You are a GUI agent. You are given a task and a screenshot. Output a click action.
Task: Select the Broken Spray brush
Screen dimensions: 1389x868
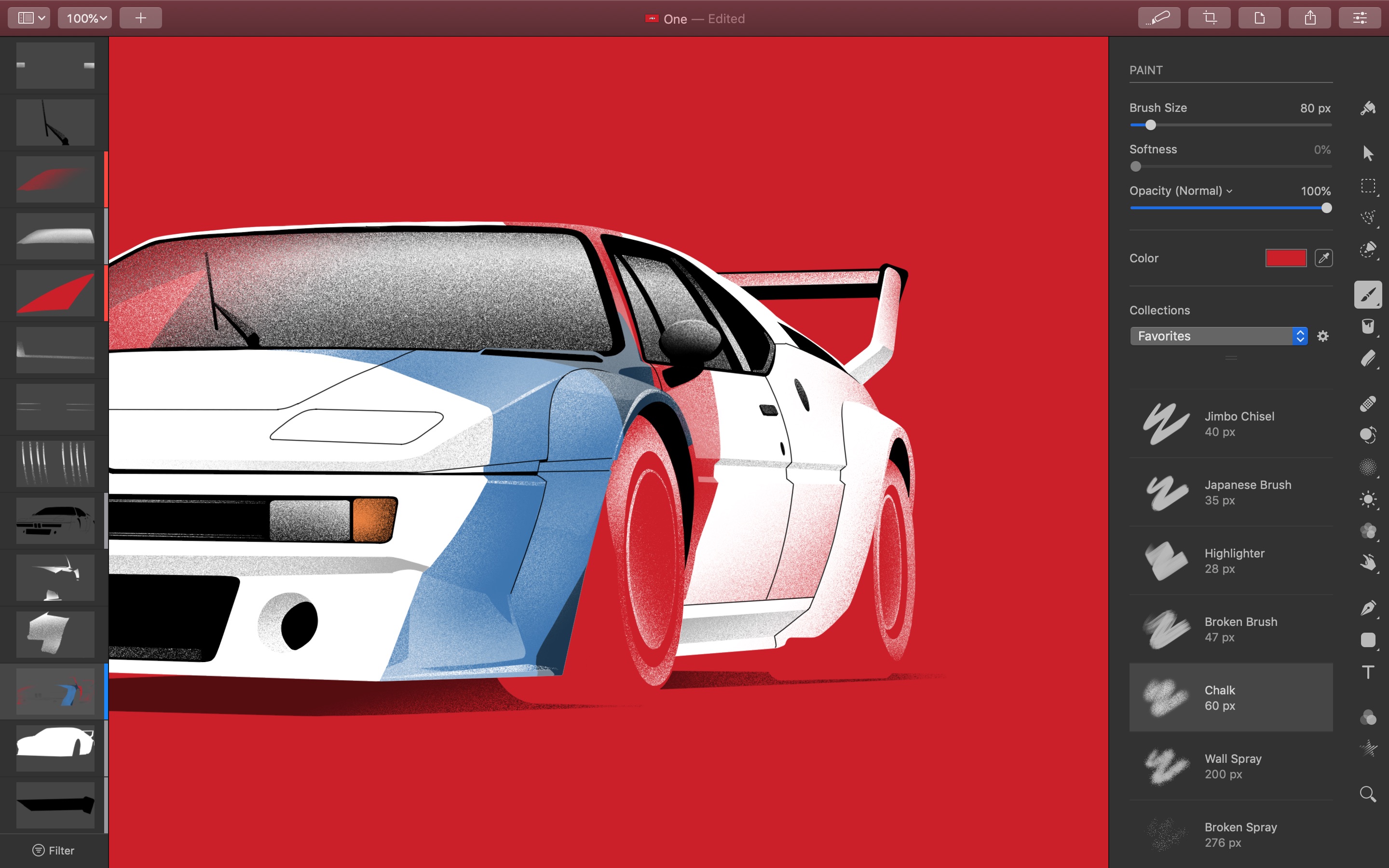tap(1231, 834)
